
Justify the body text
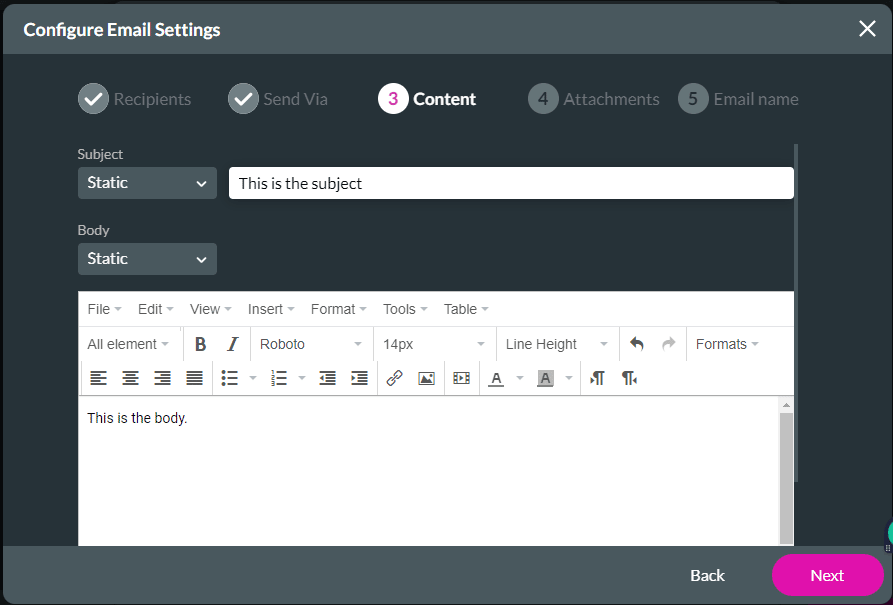pyautogui.click(x=194, y=378)
